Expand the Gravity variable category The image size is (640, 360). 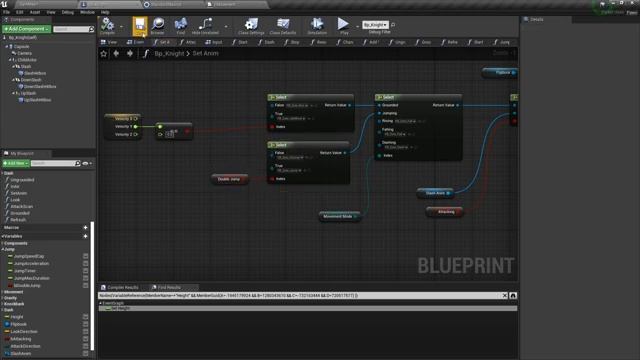point(2,298)
